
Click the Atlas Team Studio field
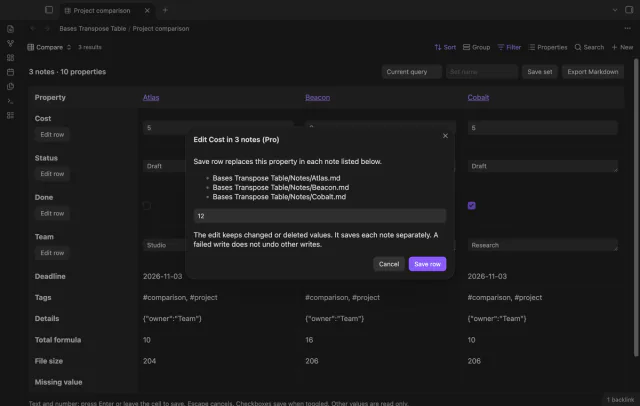[x=164, y=245]
